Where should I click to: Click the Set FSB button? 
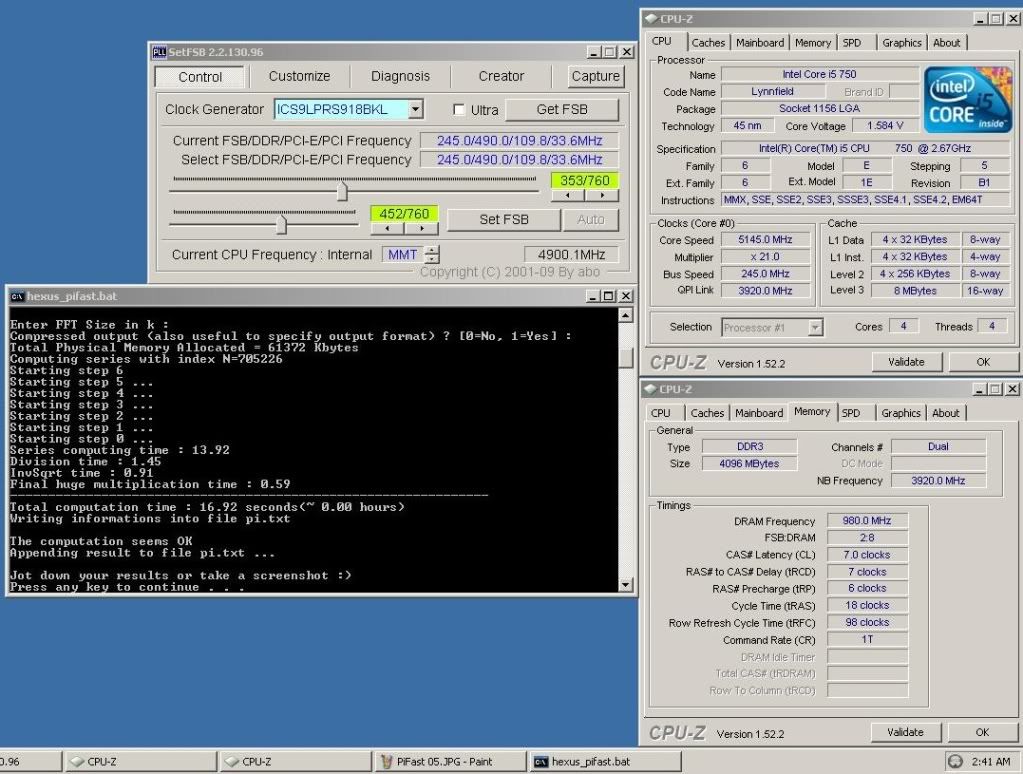coord(504,220)
